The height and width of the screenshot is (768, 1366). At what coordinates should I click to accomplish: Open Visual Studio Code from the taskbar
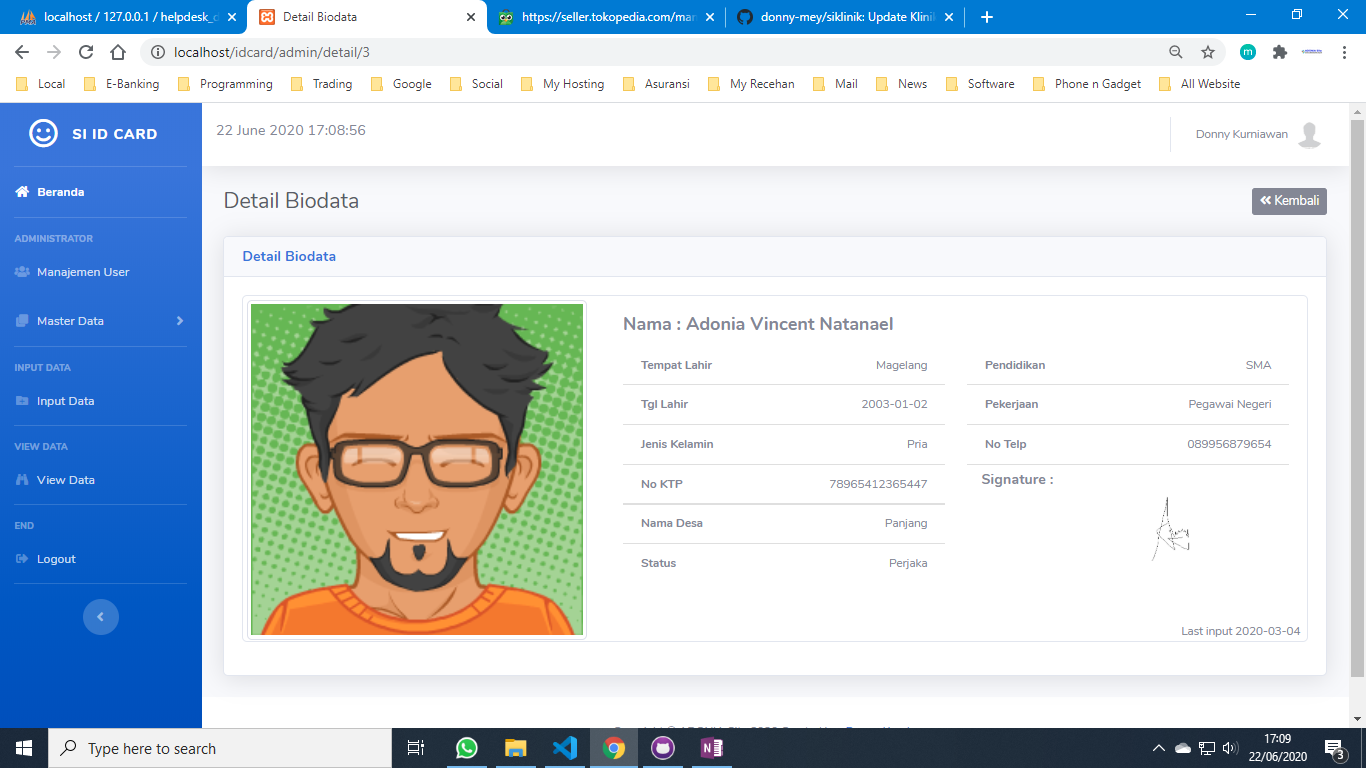(564, 748)
